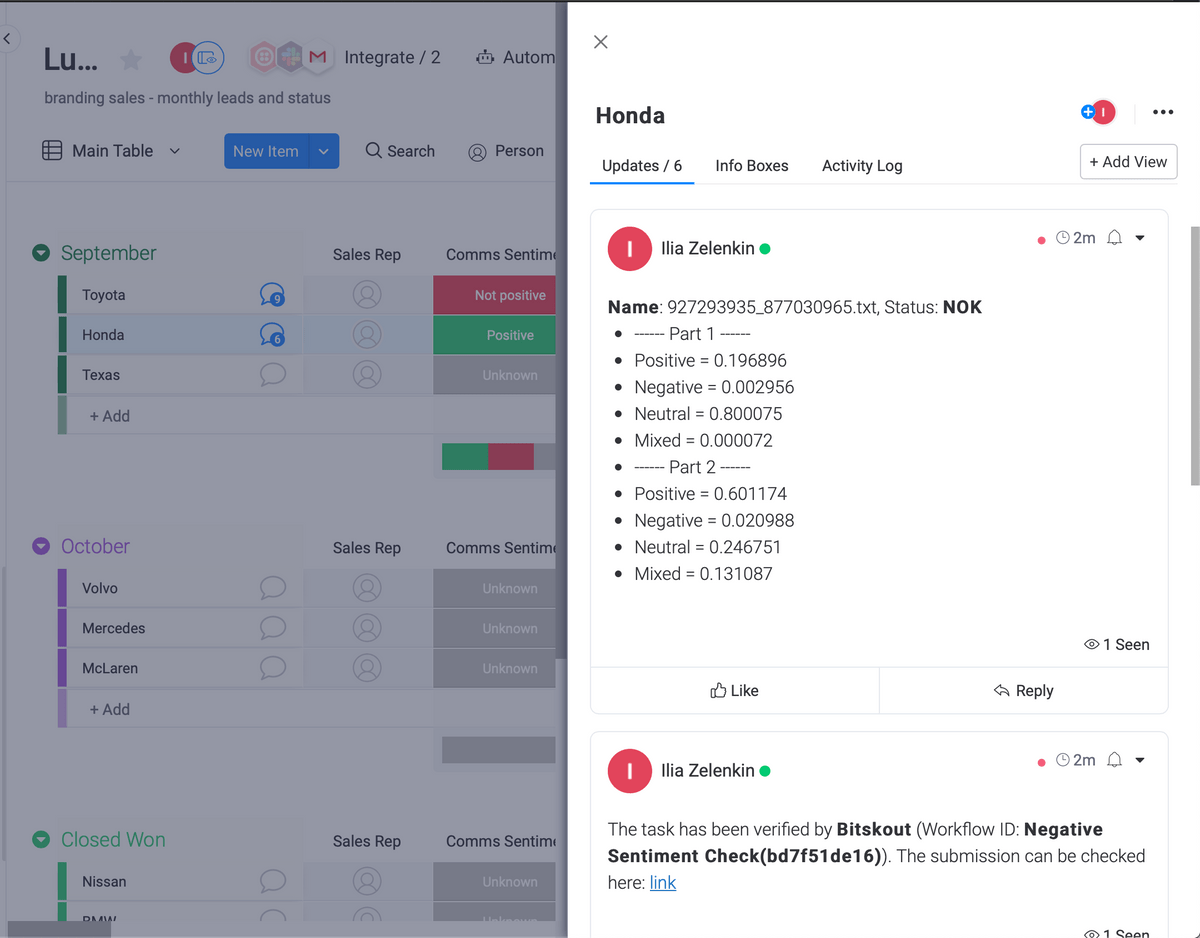Click the Honda panel title
Image resolution: width=1200 pixels, height=938 pixels.
630,115
